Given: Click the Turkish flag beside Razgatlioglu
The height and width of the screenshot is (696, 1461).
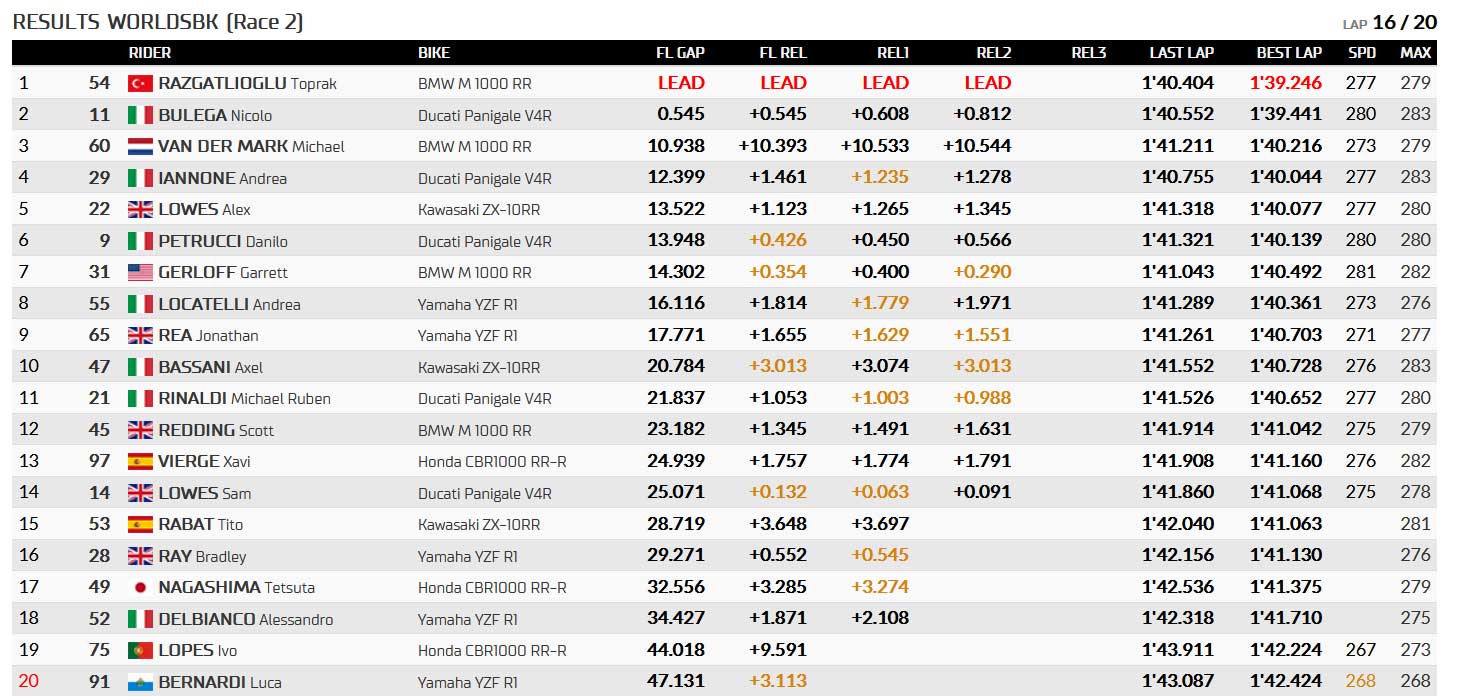Looking at the screenshot, I should pos(140,84).
